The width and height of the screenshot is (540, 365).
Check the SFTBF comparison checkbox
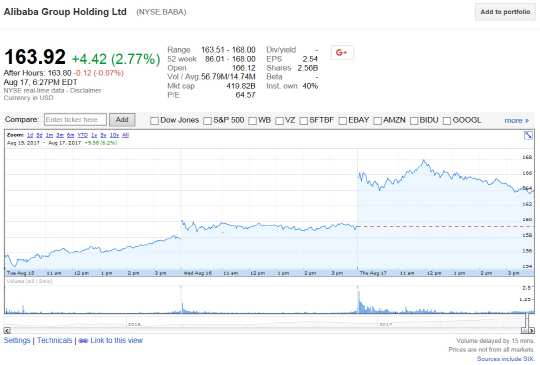303,121
